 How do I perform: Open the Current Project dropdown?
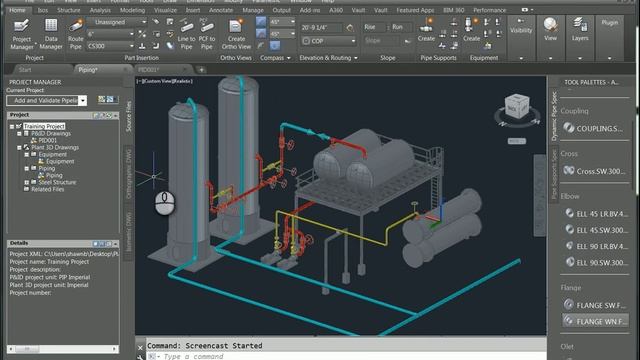(83, 100)
